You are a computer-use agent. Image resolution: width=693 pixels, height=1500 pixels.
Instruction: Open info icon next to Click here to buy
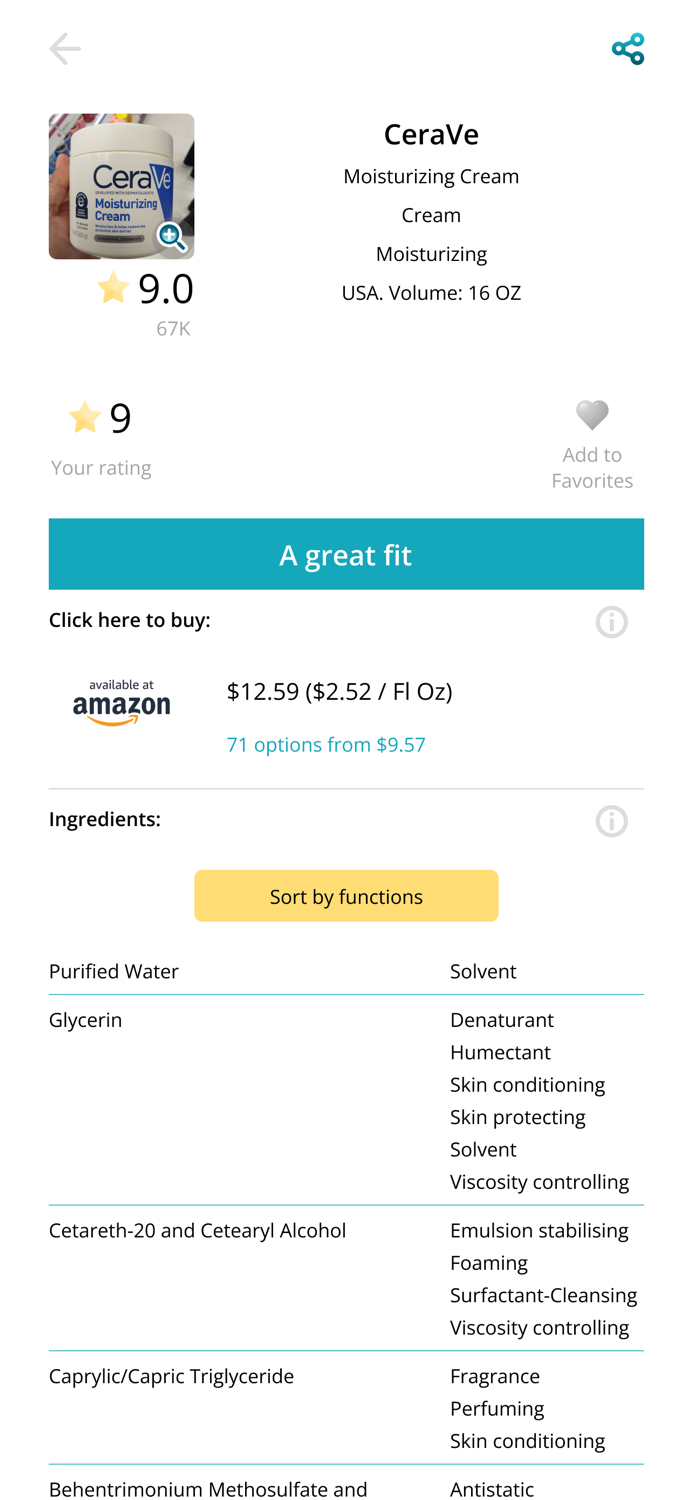[611, 622]
